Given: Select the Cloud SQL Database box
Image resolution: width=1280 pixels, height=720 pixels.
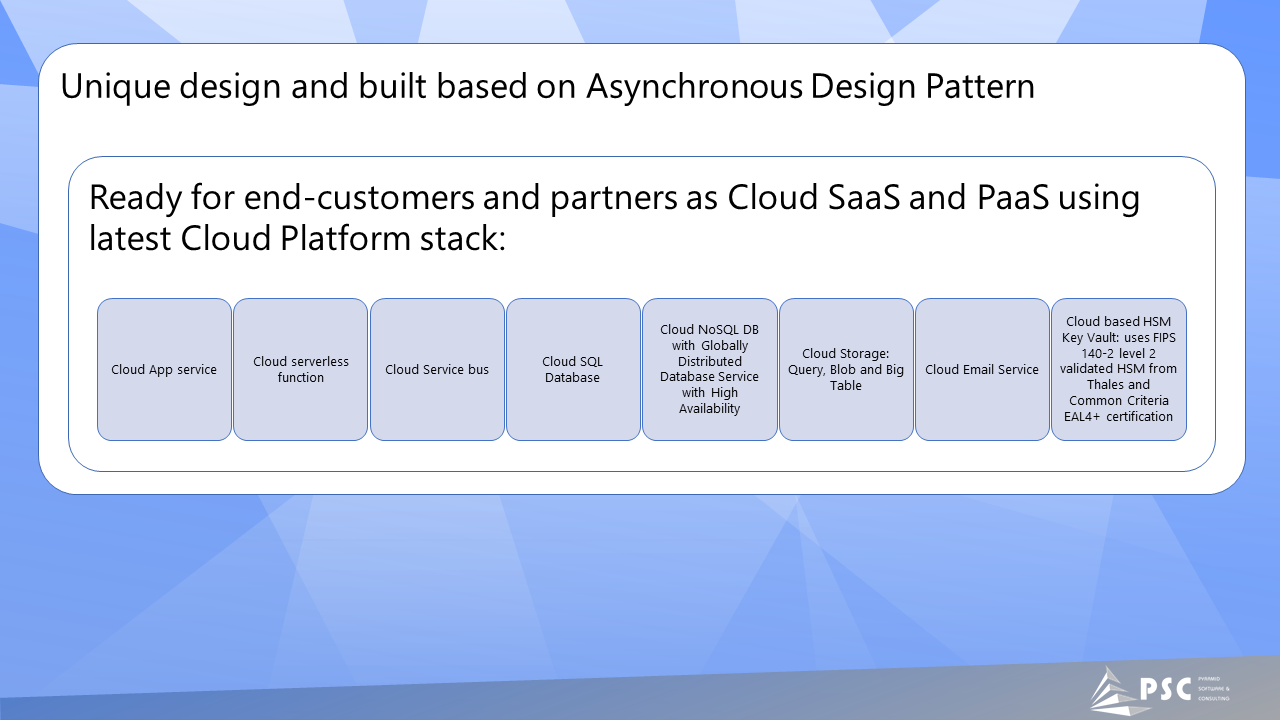Looking at the screenshot, I should point(573,369).
